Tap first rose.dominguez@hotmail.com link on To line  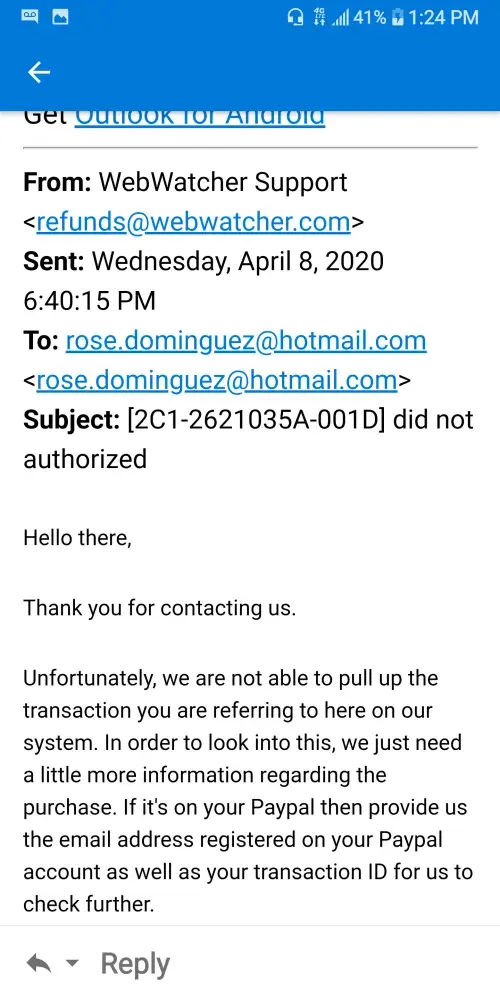[x=246, y=341]
